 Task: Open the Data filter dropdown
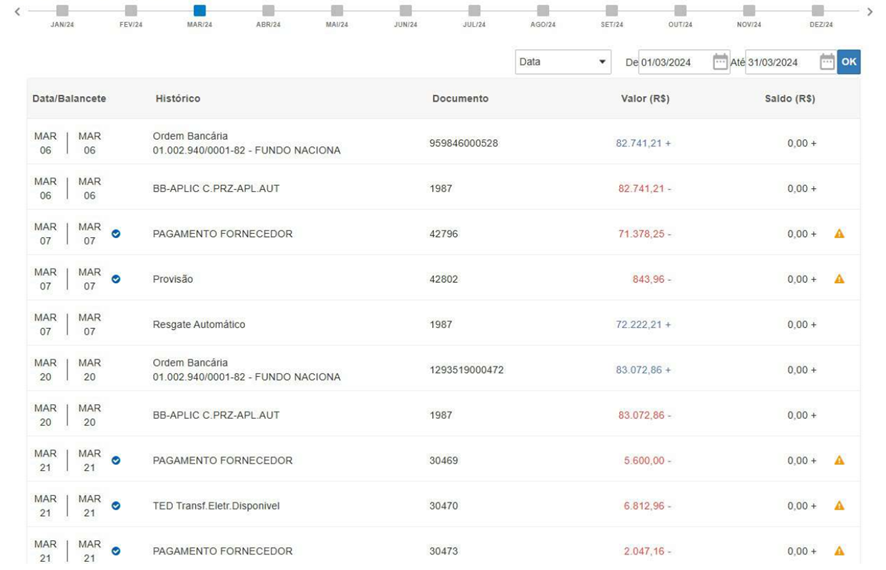click(x=563, y=62)
